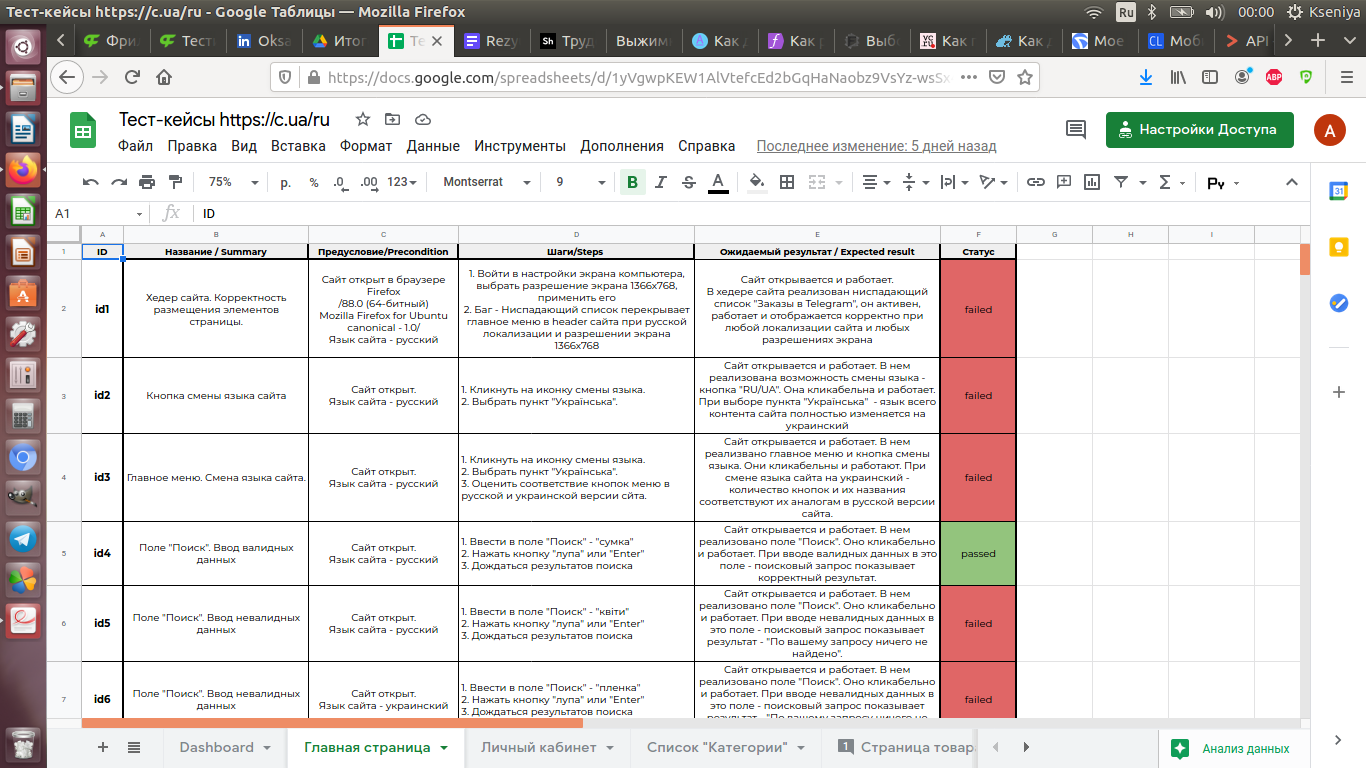
Task: Select the Статус header cell
Action: 978,252
